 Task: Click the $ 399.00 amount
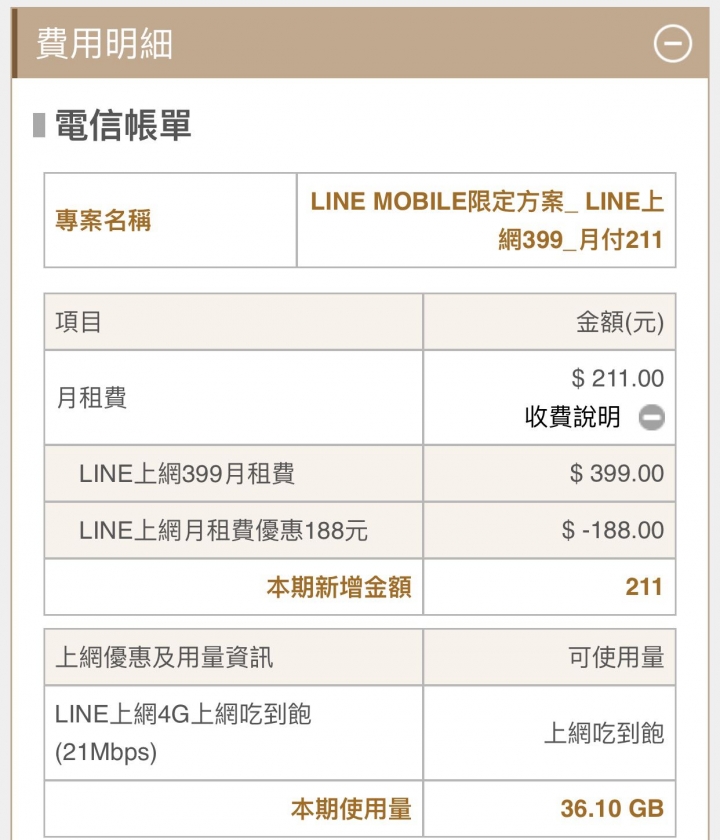(617, 474)
